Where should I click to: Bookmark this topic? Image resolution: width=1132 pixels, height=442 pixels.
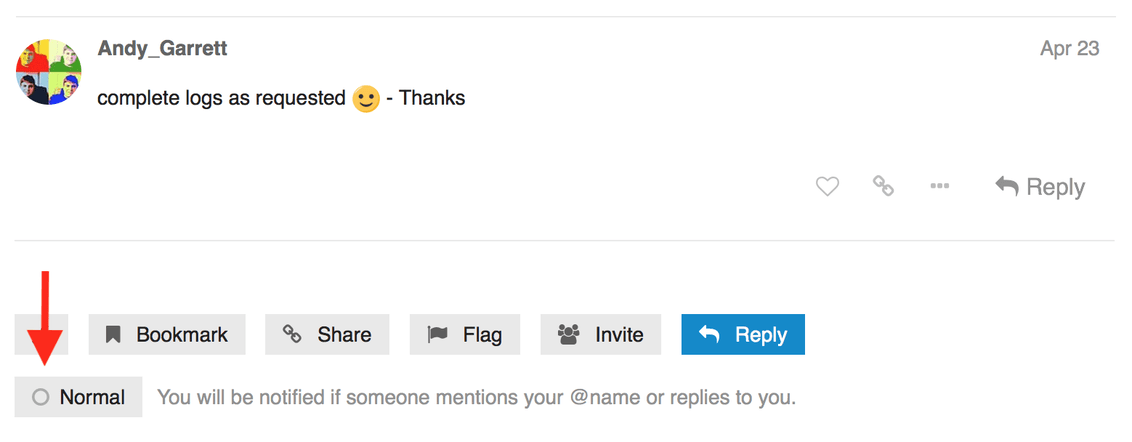pos(167,335)
